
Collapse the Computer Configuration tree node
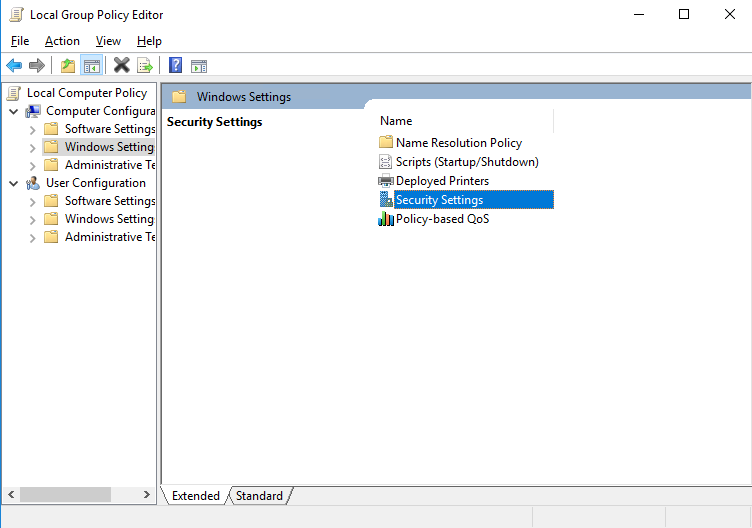[x=14, y=111]
